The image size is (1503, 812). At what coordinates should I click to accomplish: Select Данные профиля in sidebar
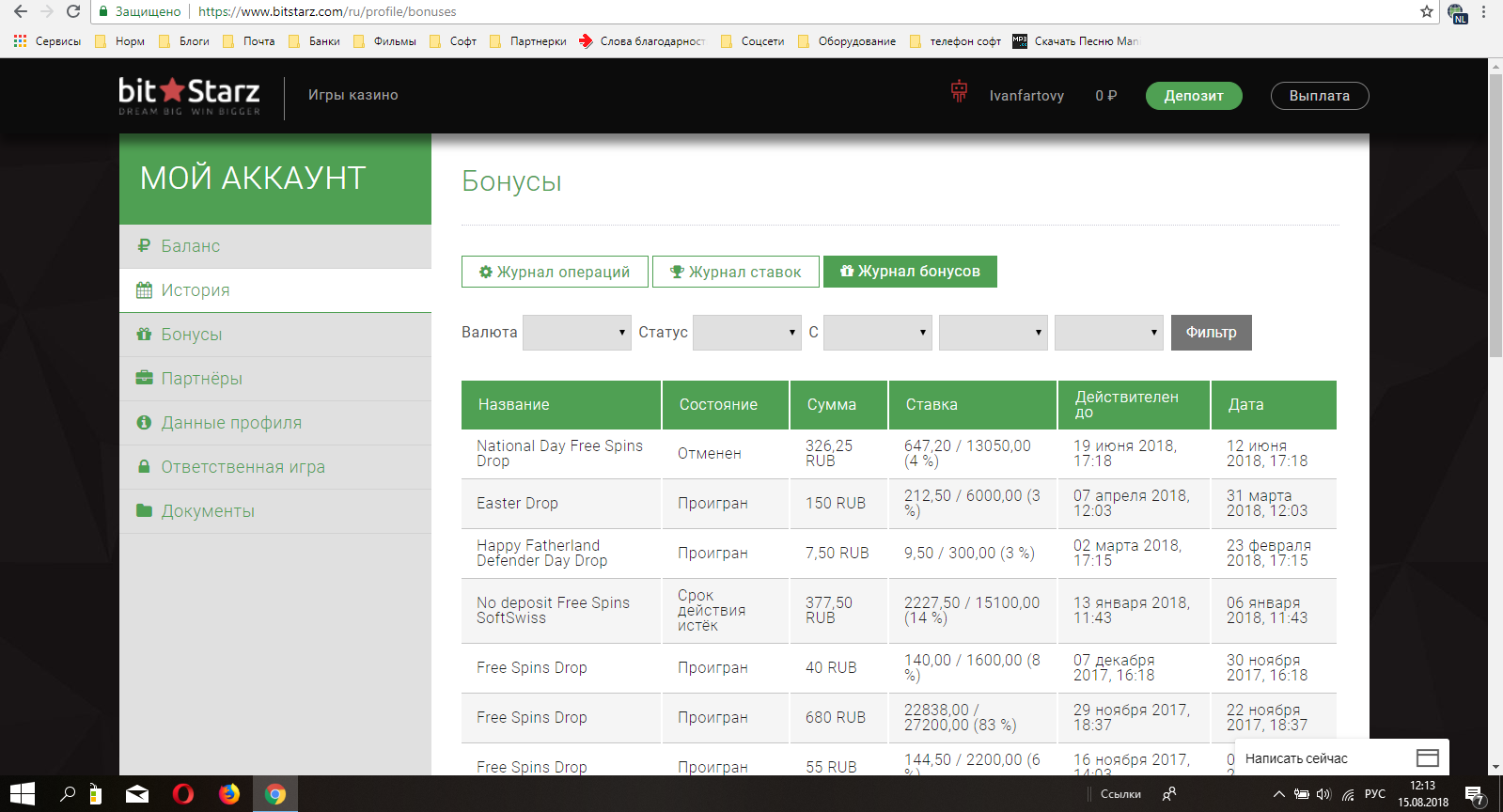pos(231,423)
